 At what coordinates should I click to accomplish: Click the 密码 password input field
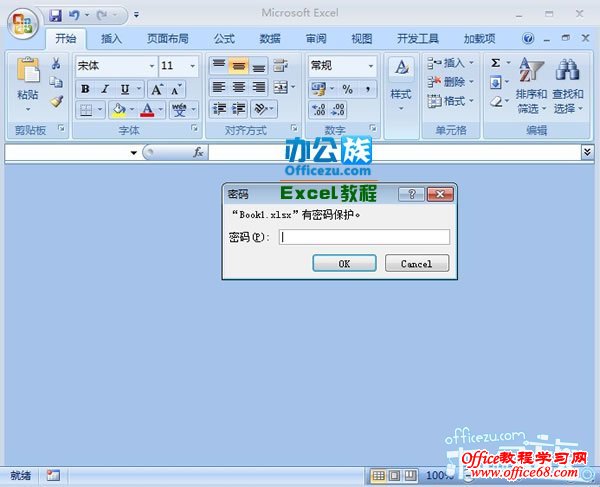[364, 237]
